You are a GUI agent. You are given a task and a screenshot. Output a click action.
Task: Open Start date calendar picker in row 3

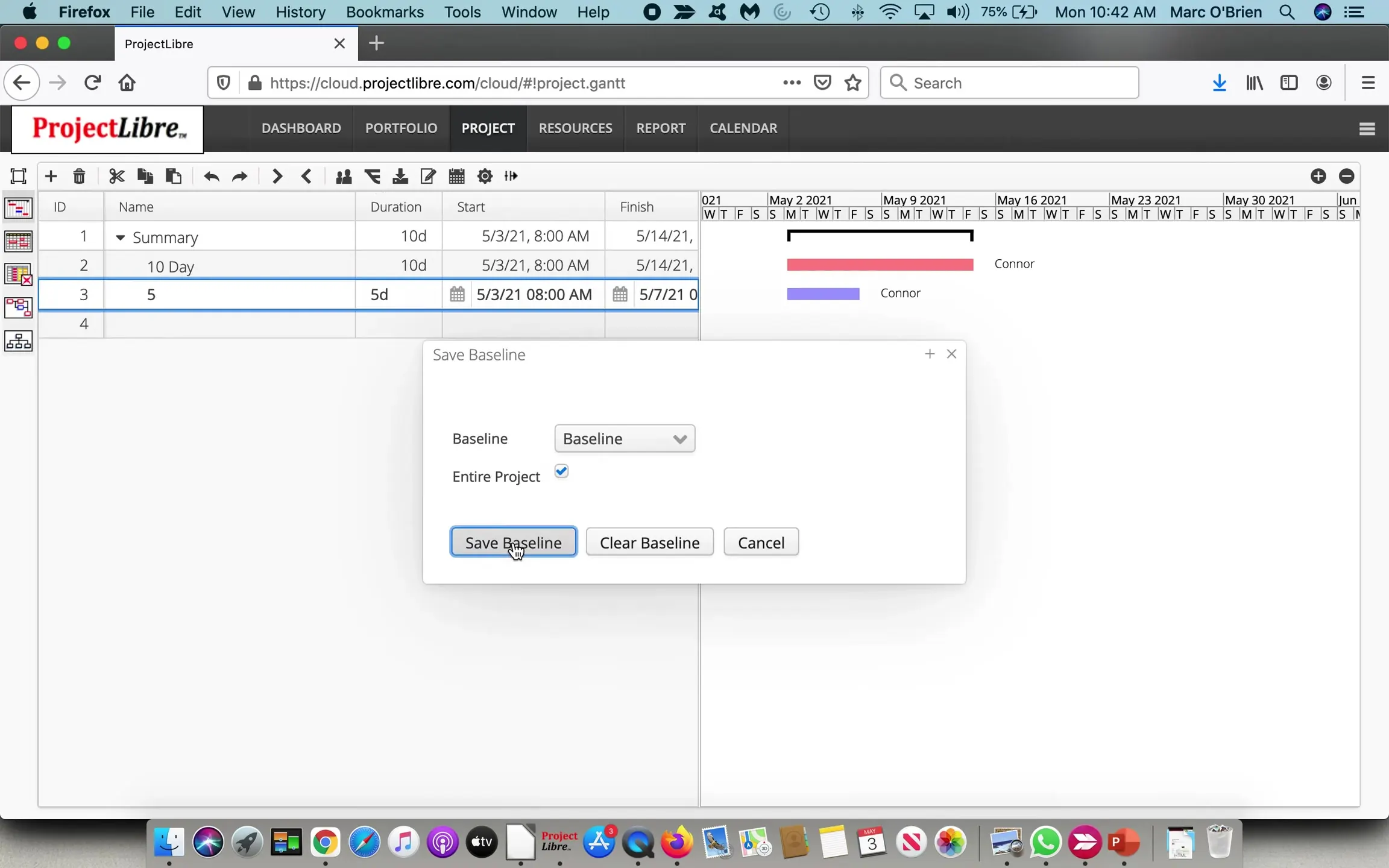(x=457, y=294)
